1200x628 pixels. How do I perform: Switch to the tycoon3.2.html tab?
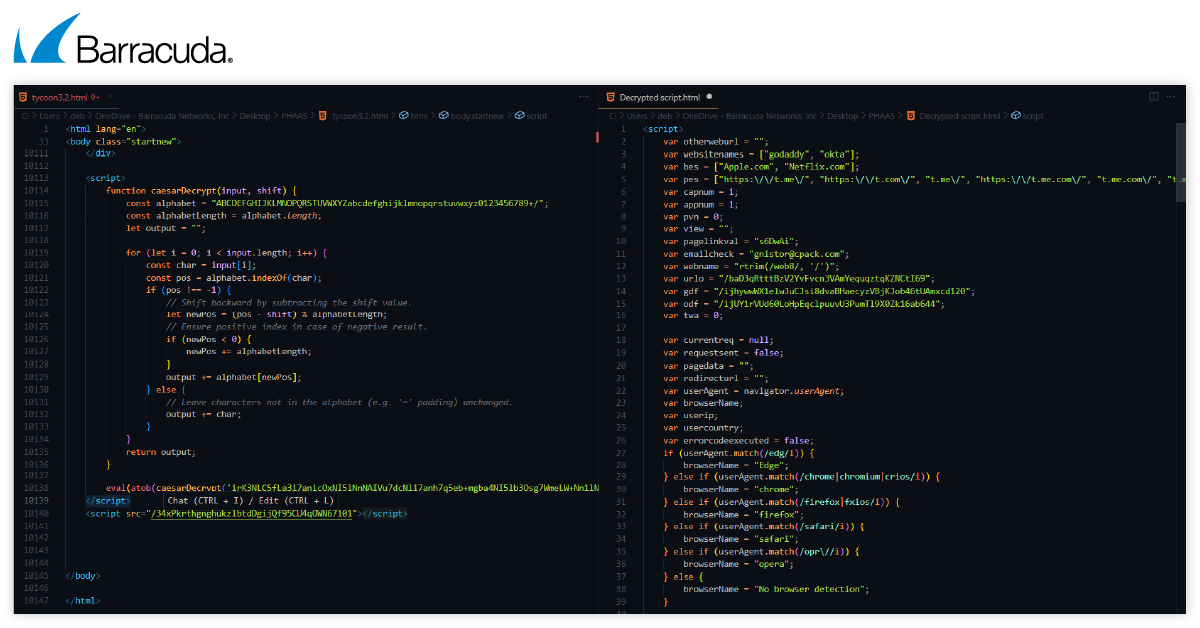tap(58, 97)
